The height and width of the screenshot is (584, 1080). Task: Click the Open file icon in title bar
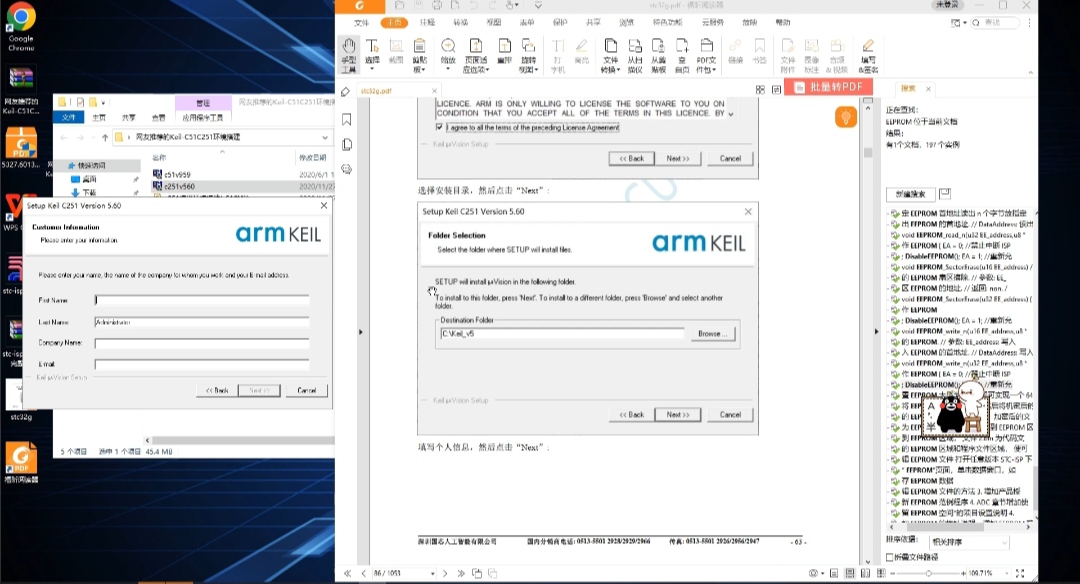coord(399,6)
